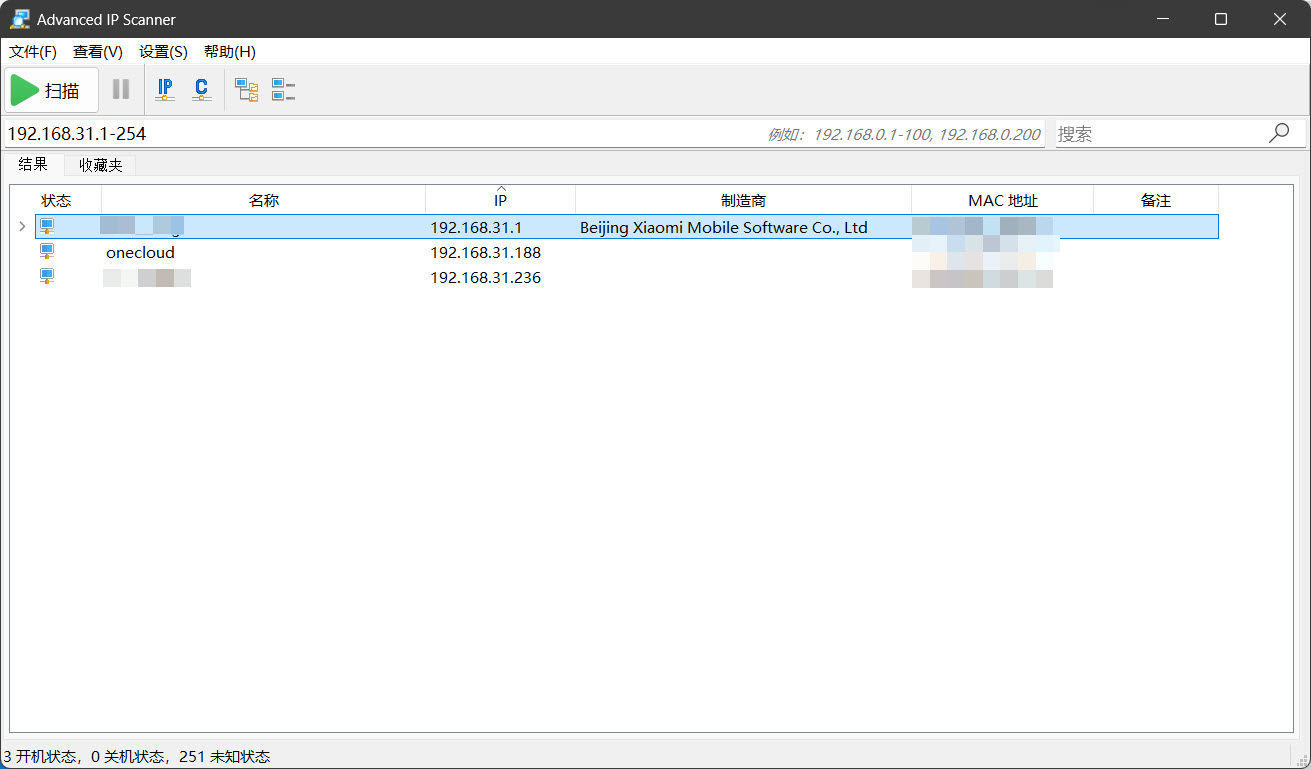This screenshot has height=769, width=1311.
Task: Sort by the 制造商 column header
Action: tap(743, 201)
